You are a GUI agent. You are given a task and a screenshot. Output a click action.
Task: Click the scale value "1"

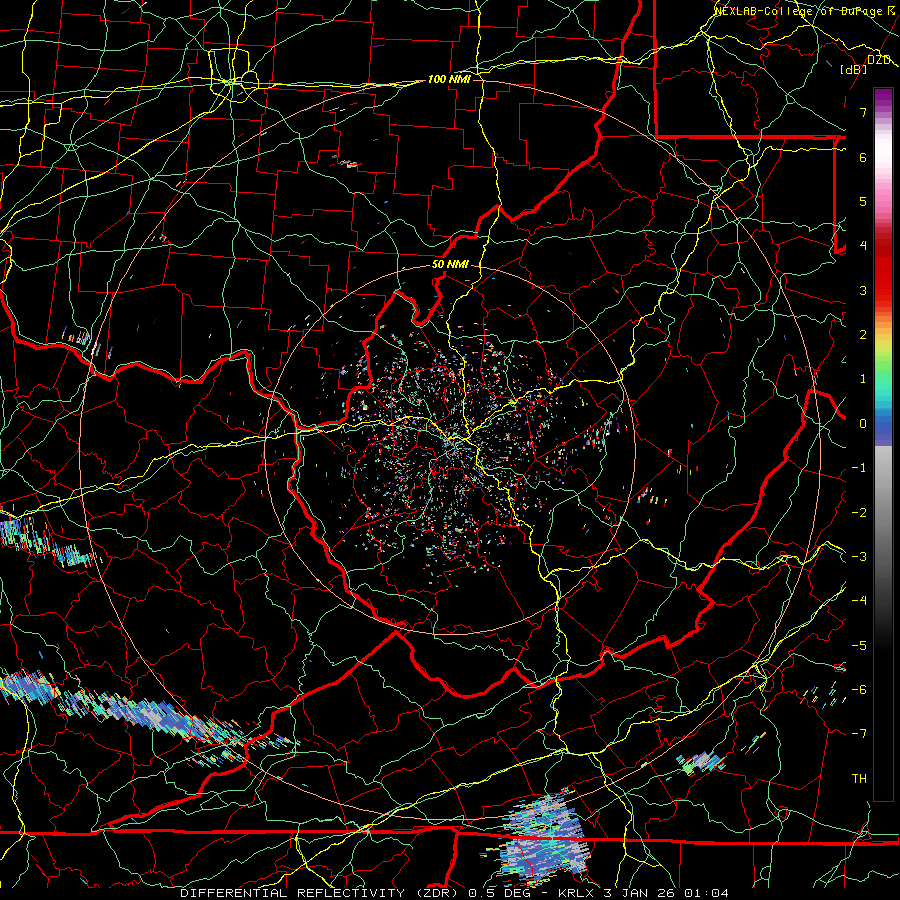pyautogui.click(x=863, y=379)
